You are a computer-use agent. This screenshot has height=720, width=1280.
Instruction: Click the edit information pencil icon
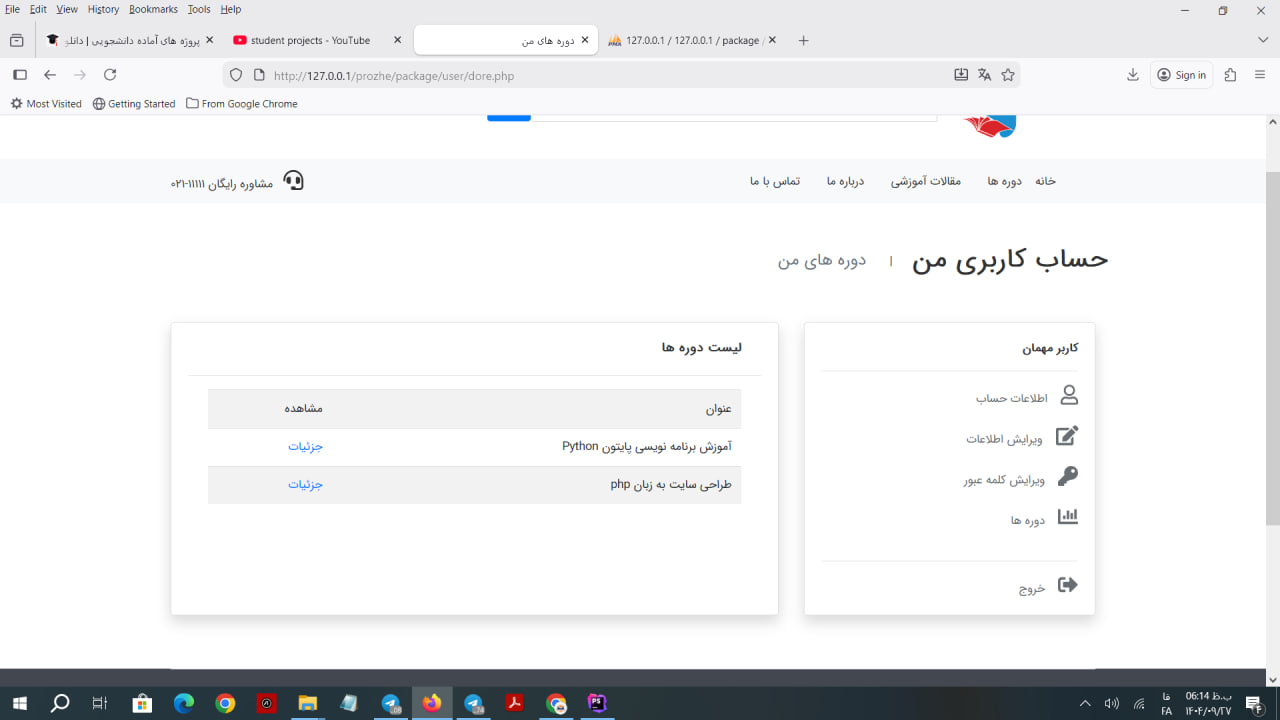(1067, 437)
